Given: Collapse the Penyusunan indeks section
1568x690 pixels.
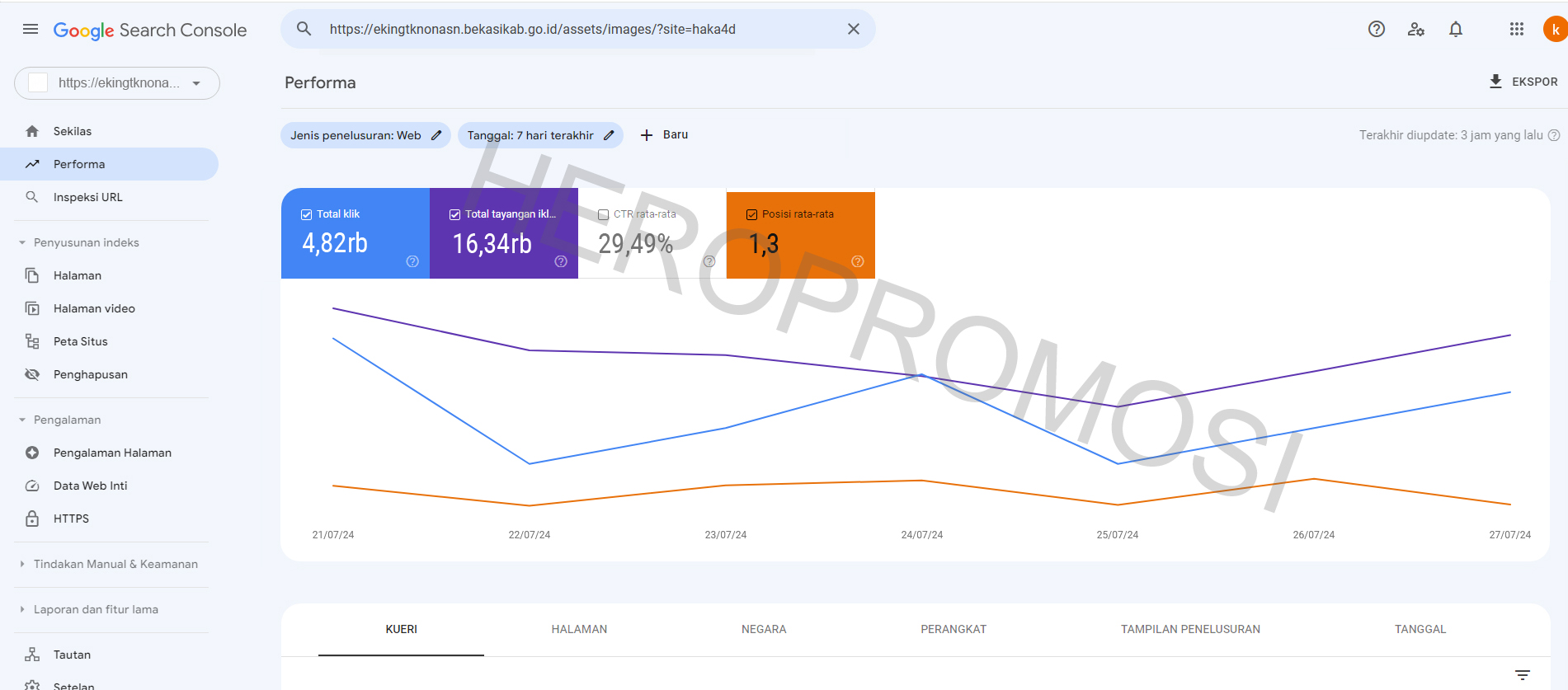Looking at the screenshot, I should click(22, 242).
